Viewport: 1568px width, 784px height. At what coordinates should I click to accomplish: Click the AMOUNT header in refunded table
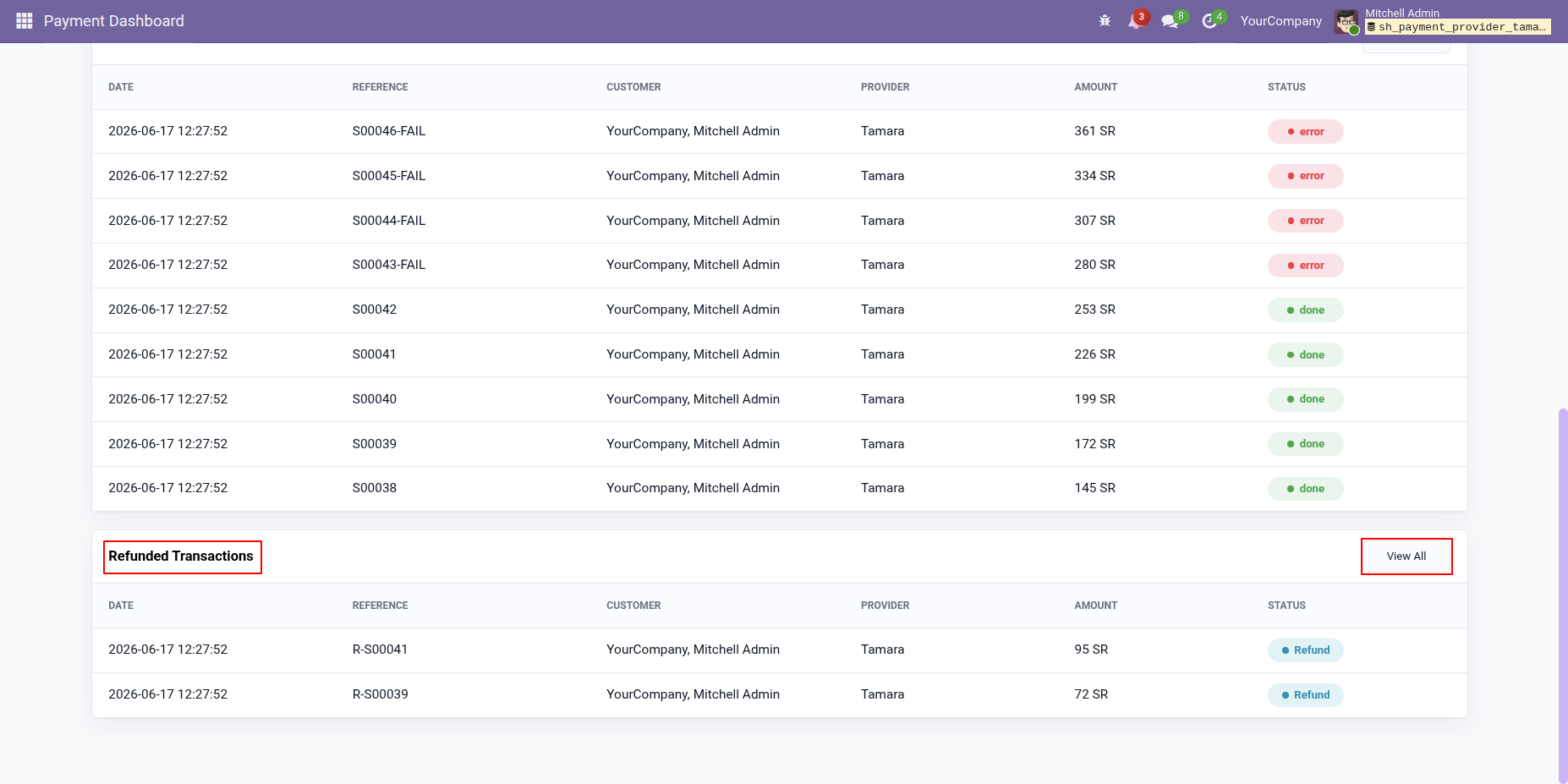click(x=1095, y=606)
